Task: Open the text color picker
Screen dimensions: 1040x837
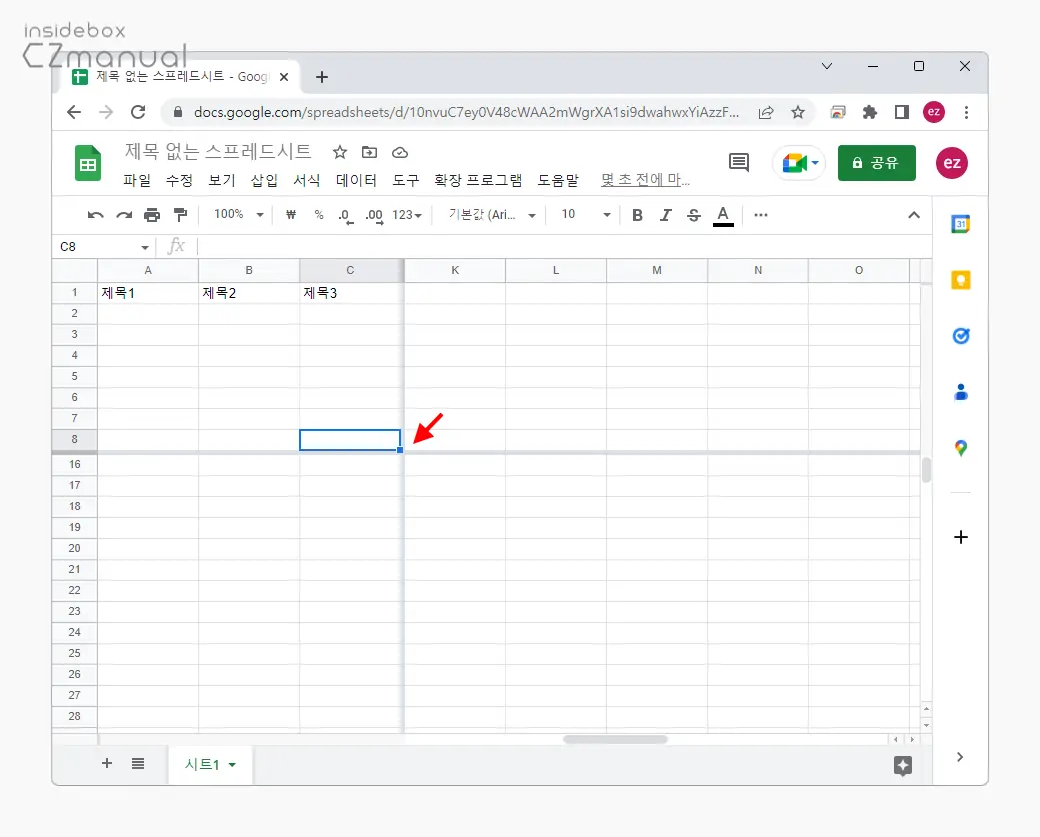Action: 723,215
